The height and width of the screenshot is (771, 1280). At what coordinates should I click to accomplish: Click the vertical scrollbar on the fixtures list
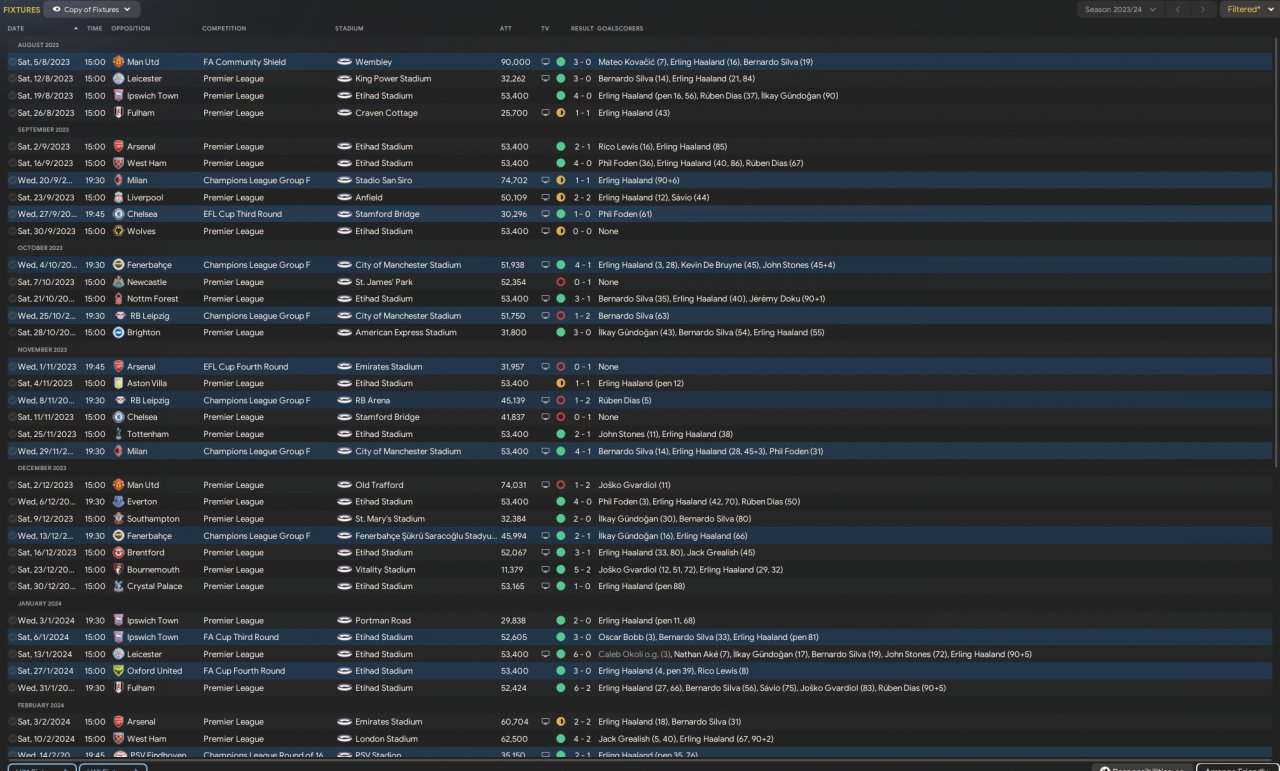tap(1275, 250)
